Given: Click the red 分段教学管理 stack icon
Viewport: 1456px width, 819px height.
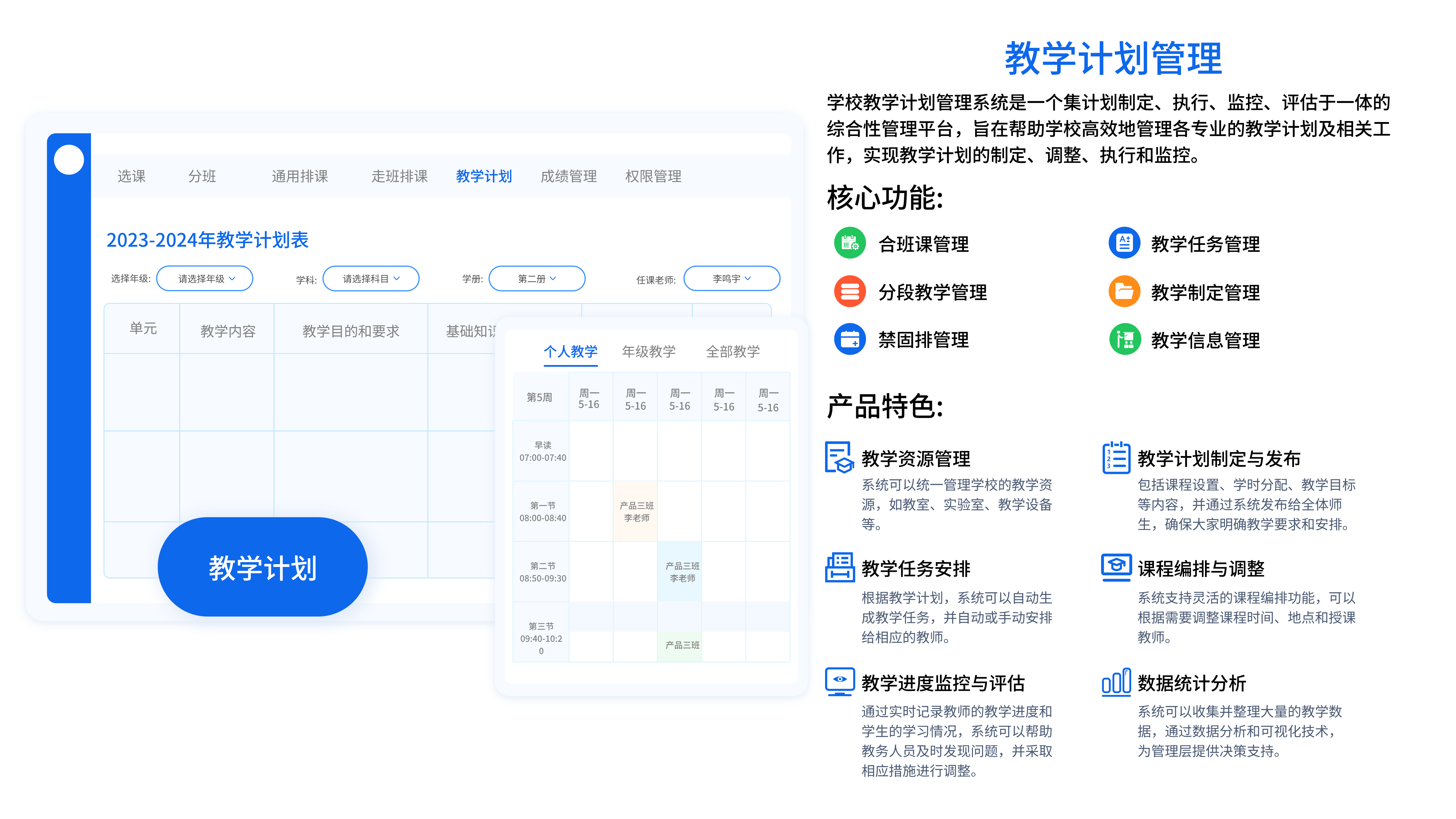Looking at the screenshot, I should [x=850, y=292].
